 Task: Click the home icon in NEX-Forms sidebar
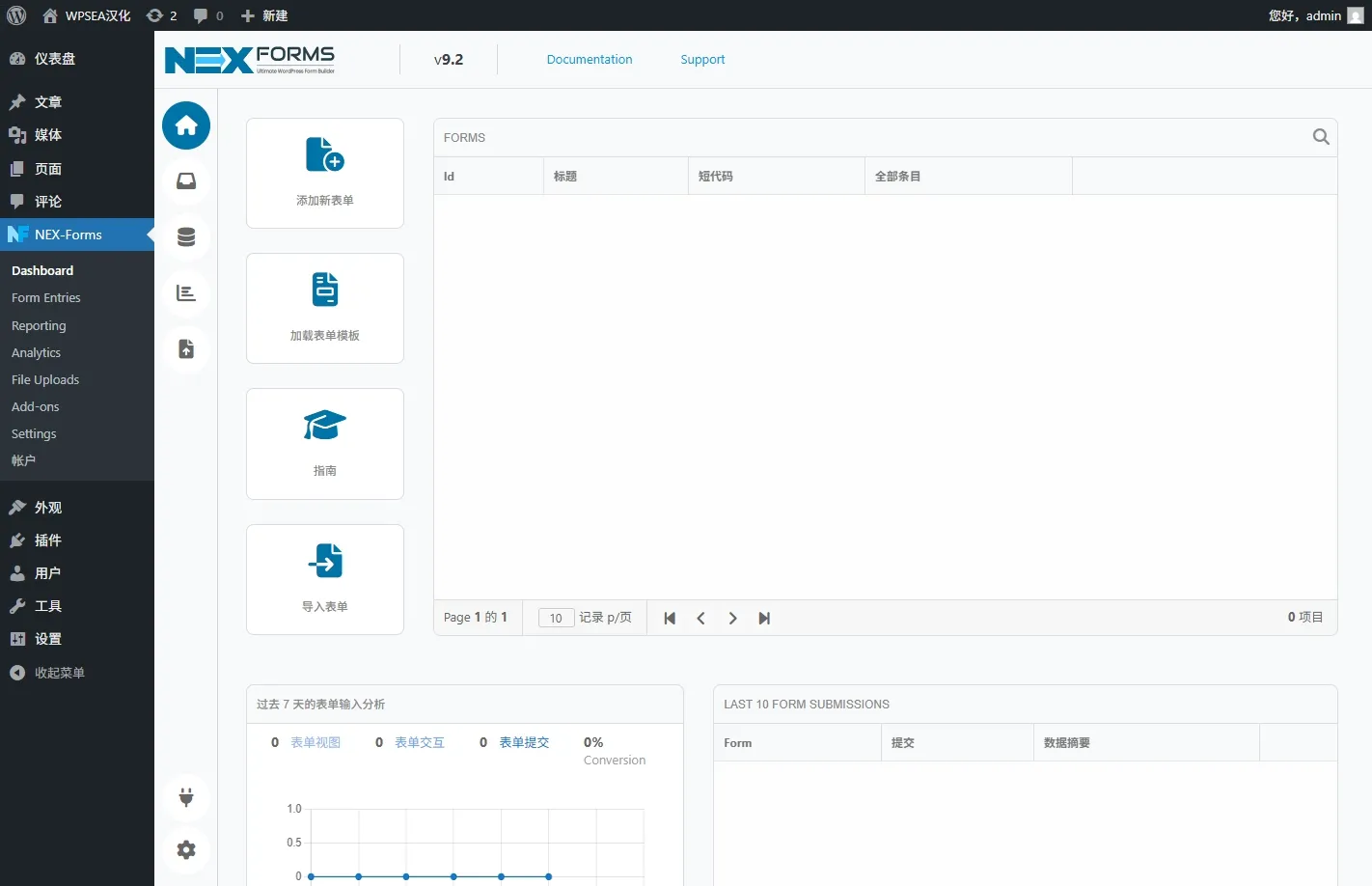point(186,125)
